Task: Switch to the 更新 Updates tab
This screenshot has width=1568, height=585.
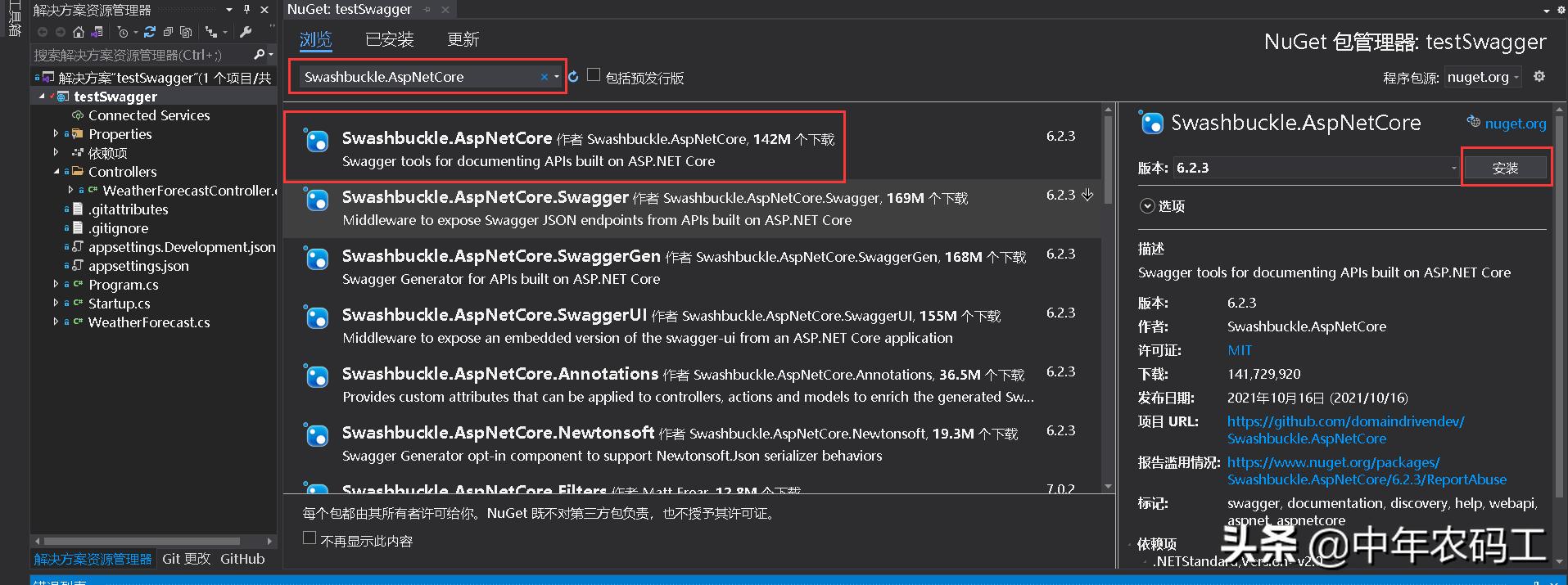Action: point(463,39)
